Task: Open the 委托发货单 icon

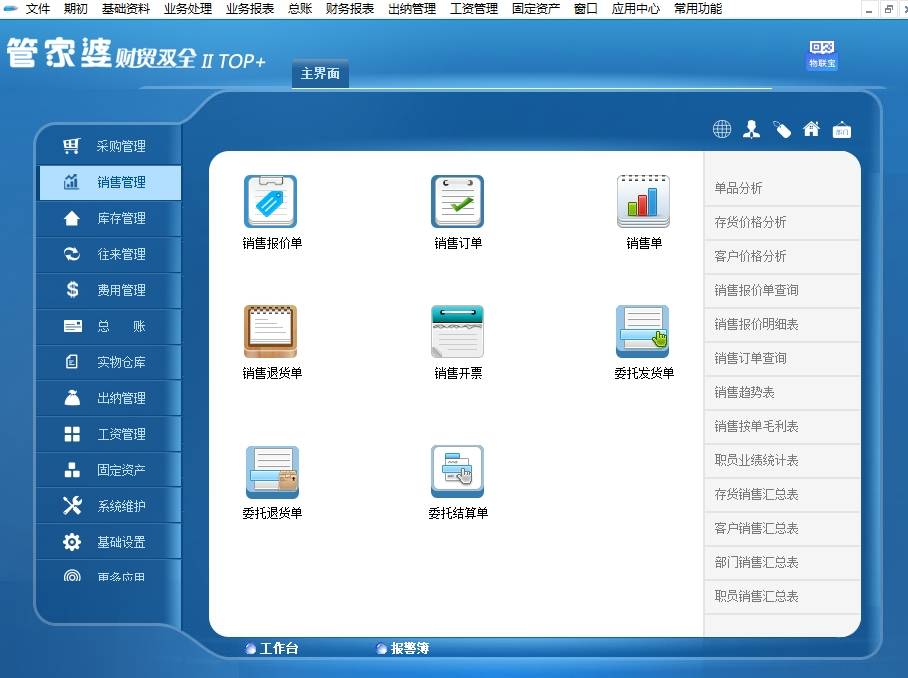Action: pos(643,331)
